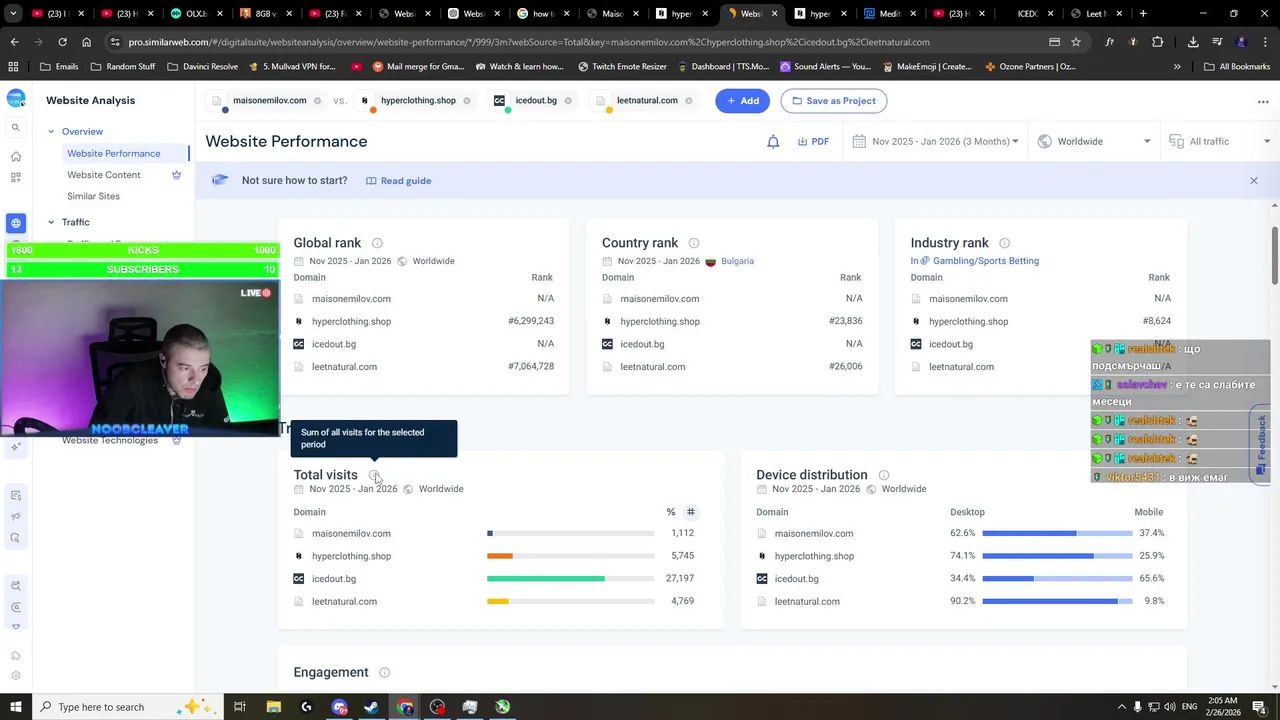Remove hyperclothing.shop from comparison

pyautogui.click(x=466, y=101)
